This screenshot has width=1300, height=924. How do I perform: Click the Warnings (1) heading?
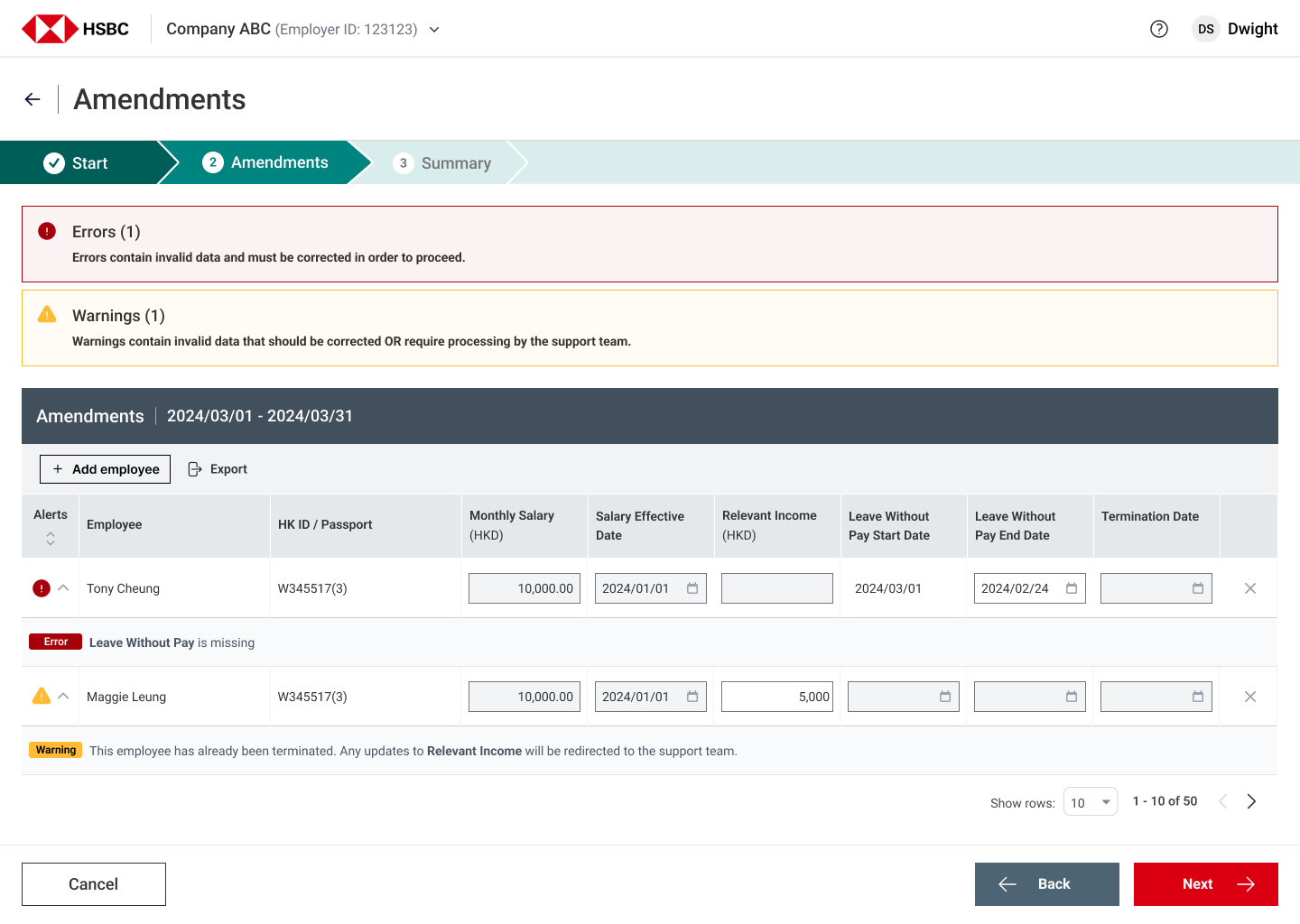pyautogui.click(x=118, y=316)
